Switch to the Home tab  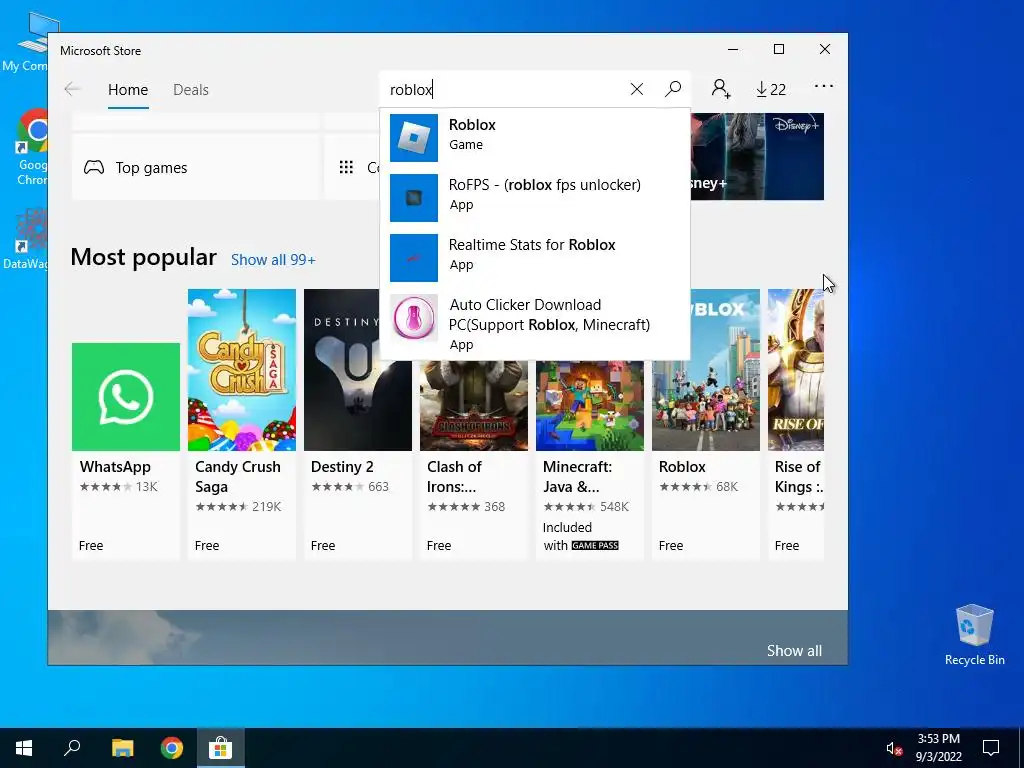point(128,89)
